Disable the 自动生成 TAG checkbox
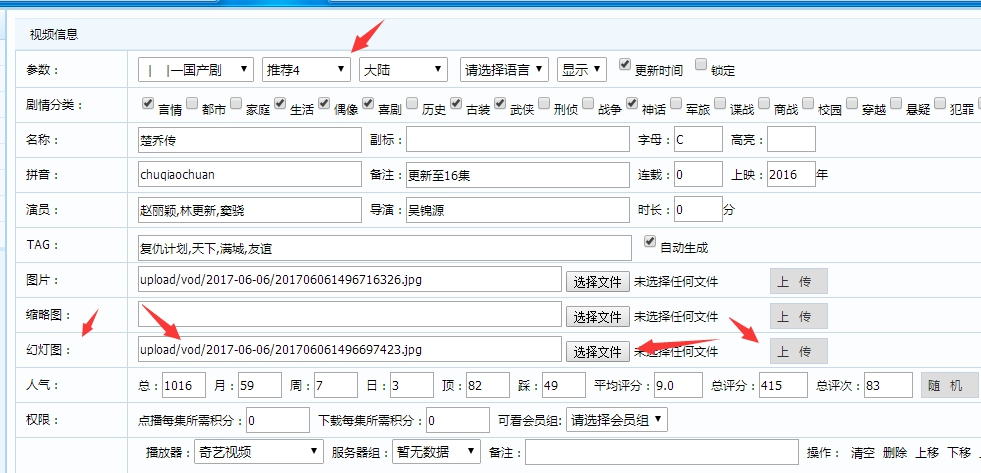 (651, 242)
